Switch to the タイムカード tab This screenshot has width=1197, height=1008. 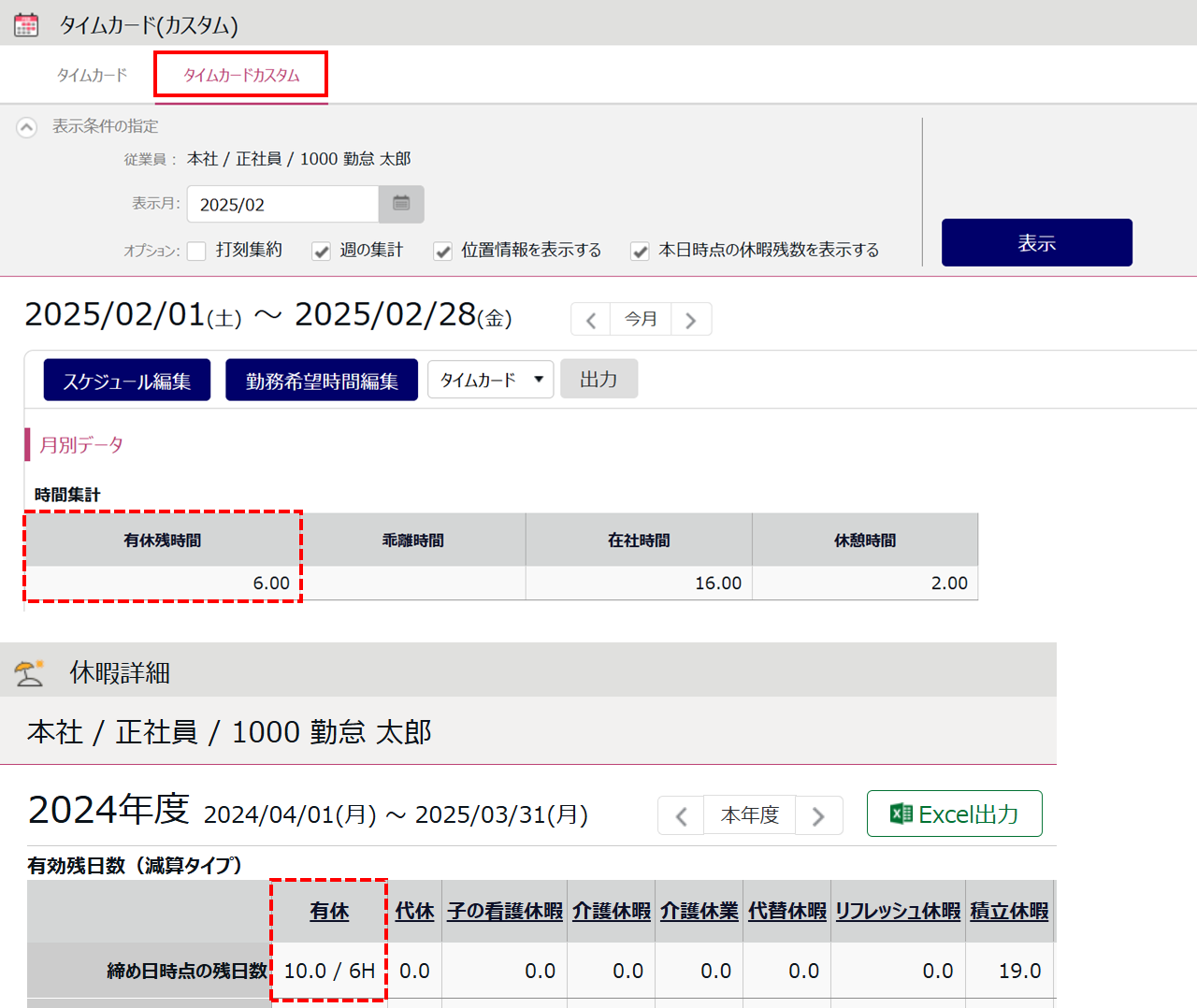(x=92, y=75)
